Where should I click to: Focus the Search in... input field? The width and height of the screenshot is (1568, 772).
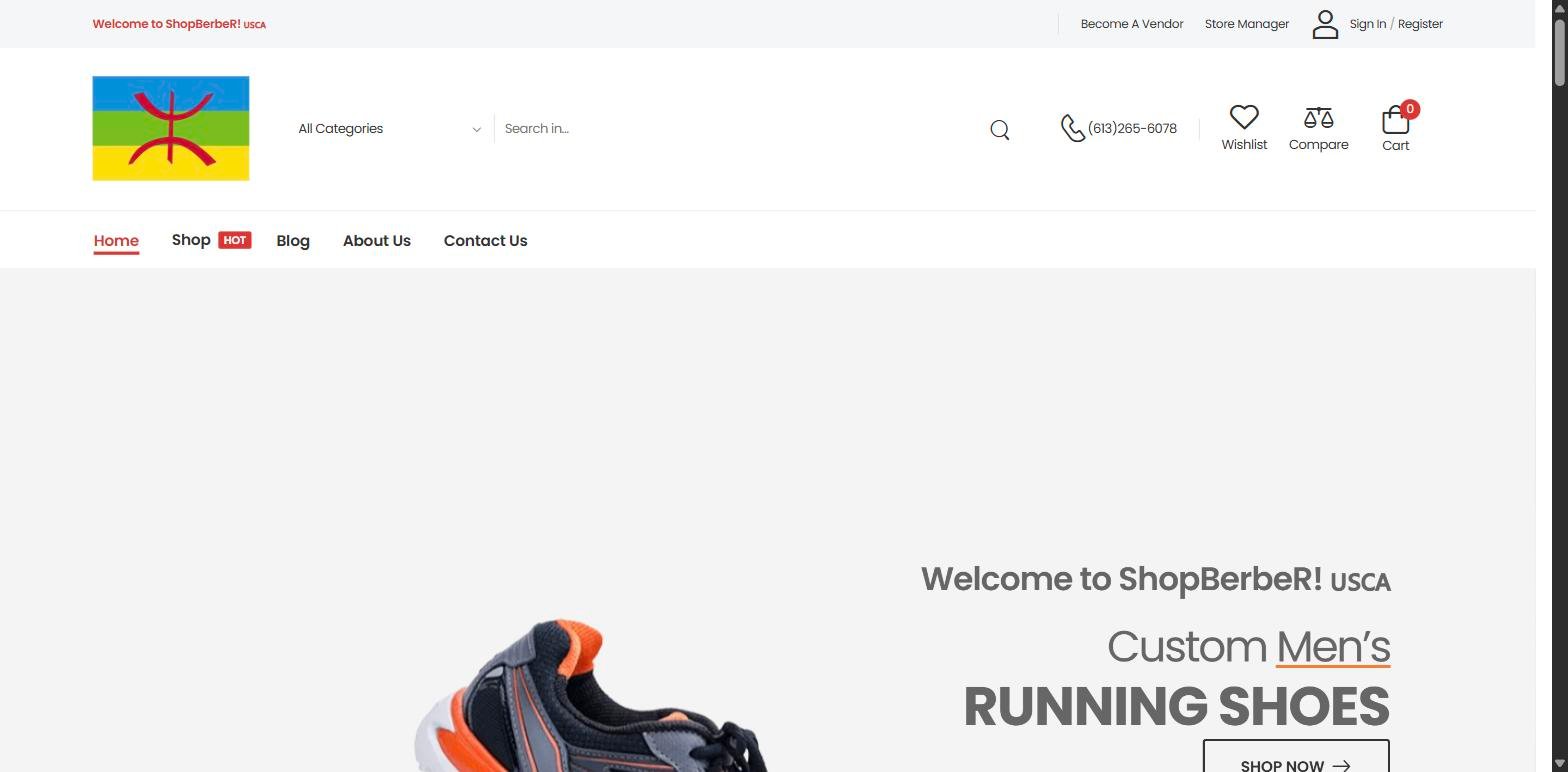[x=740, y=128]
